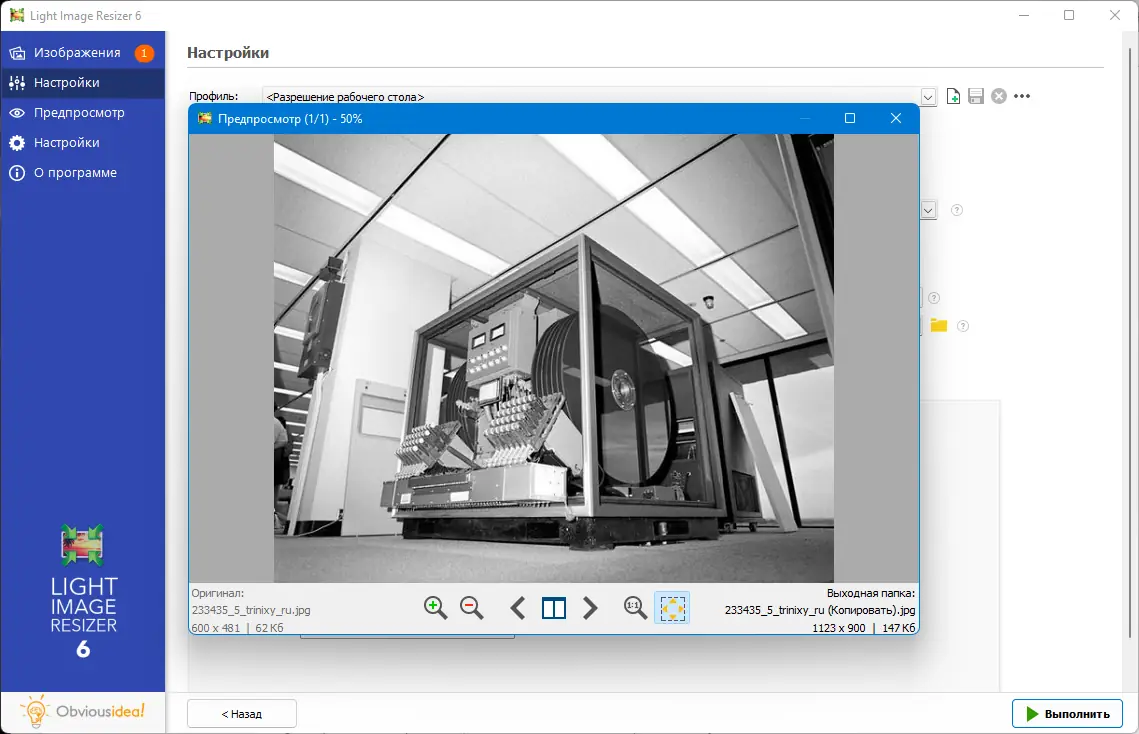The width and height of the screenshot is (1139, 734).
Task: Click the Оригинал label
Action: pyautogui.click(x=218, y=593)
